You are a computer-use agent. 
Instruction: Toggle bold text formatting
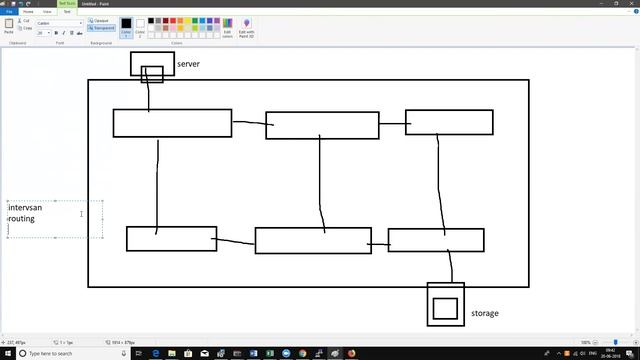coord(56,33)
